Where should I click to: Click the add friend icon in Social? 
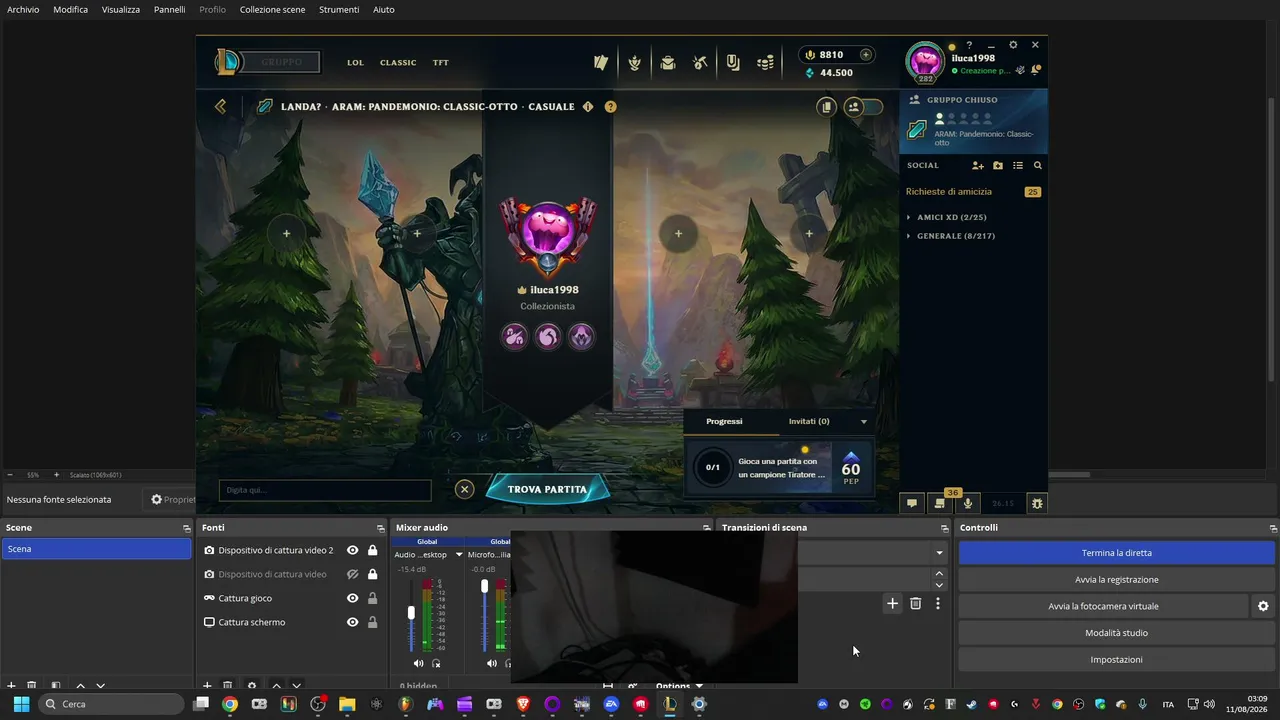coord(978,166)
